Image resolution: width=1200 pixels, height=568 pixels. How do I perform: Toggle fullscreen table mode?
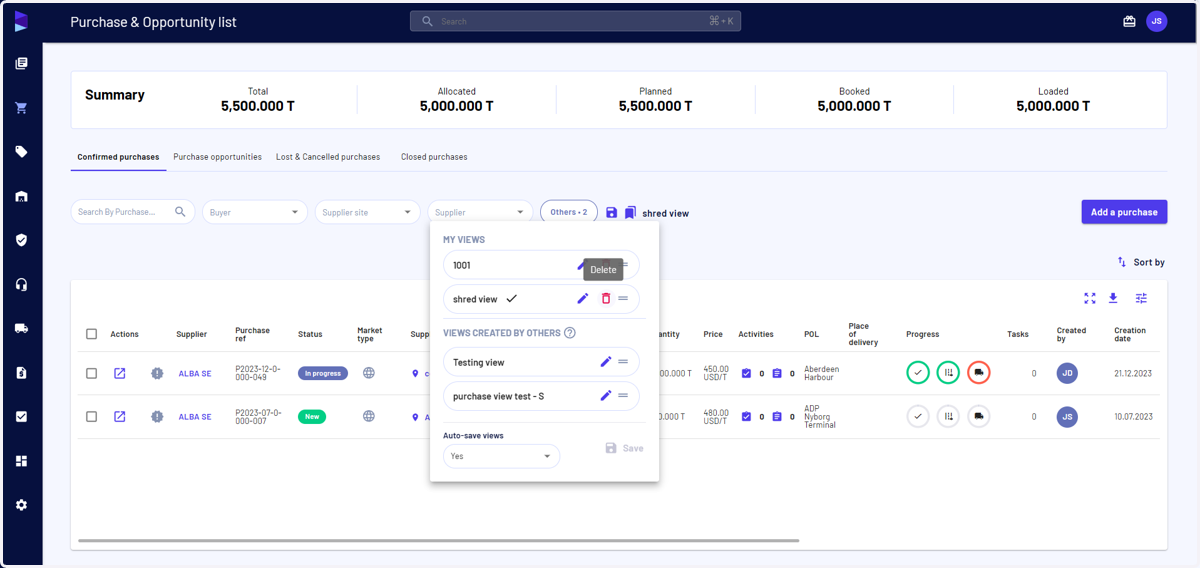click(x=1090, y=298)
